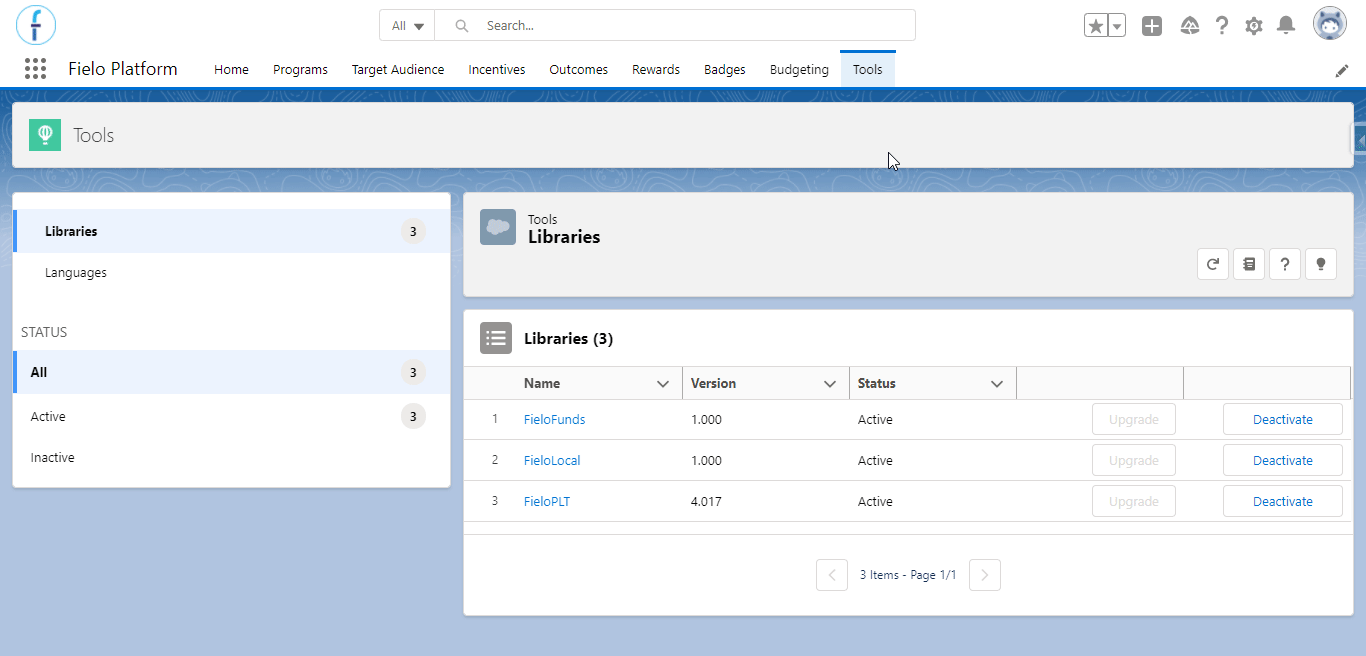
Task: Open the Version column menu chevron
Action: tap(830, 384)
